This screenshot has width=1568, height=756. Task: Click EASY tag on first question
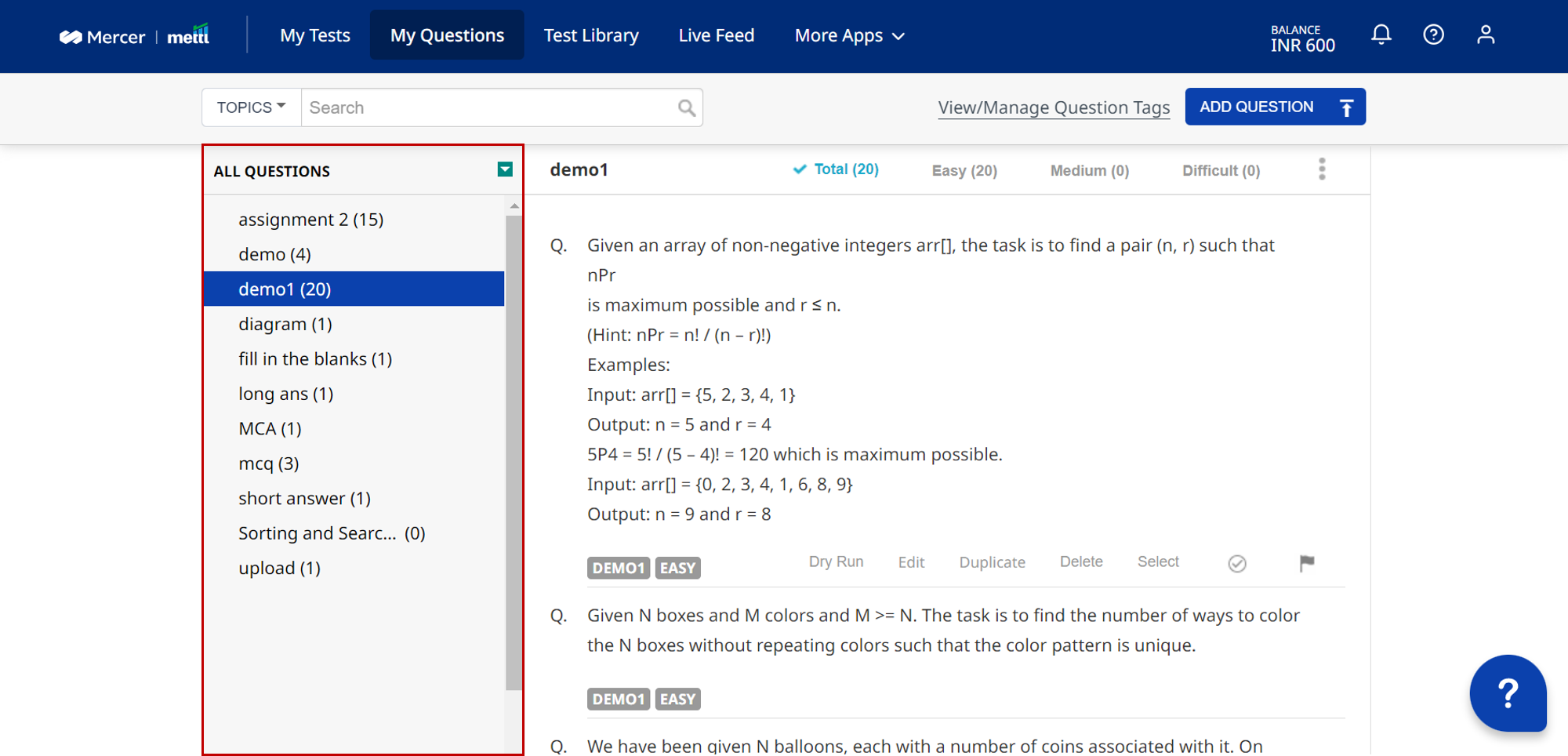[677, 568]
